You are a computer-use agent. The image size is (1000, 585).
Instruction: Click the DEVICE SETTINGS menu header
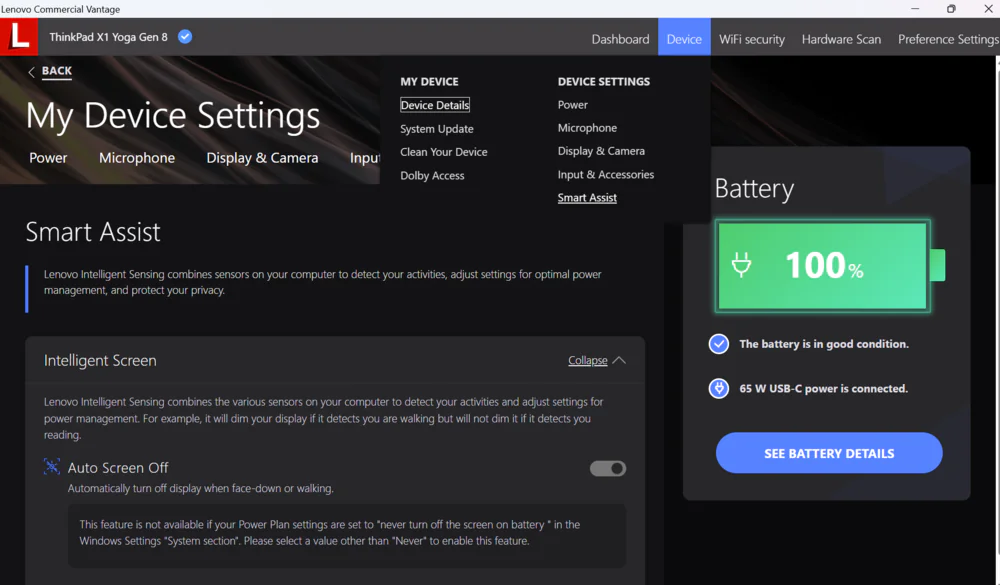604,82
